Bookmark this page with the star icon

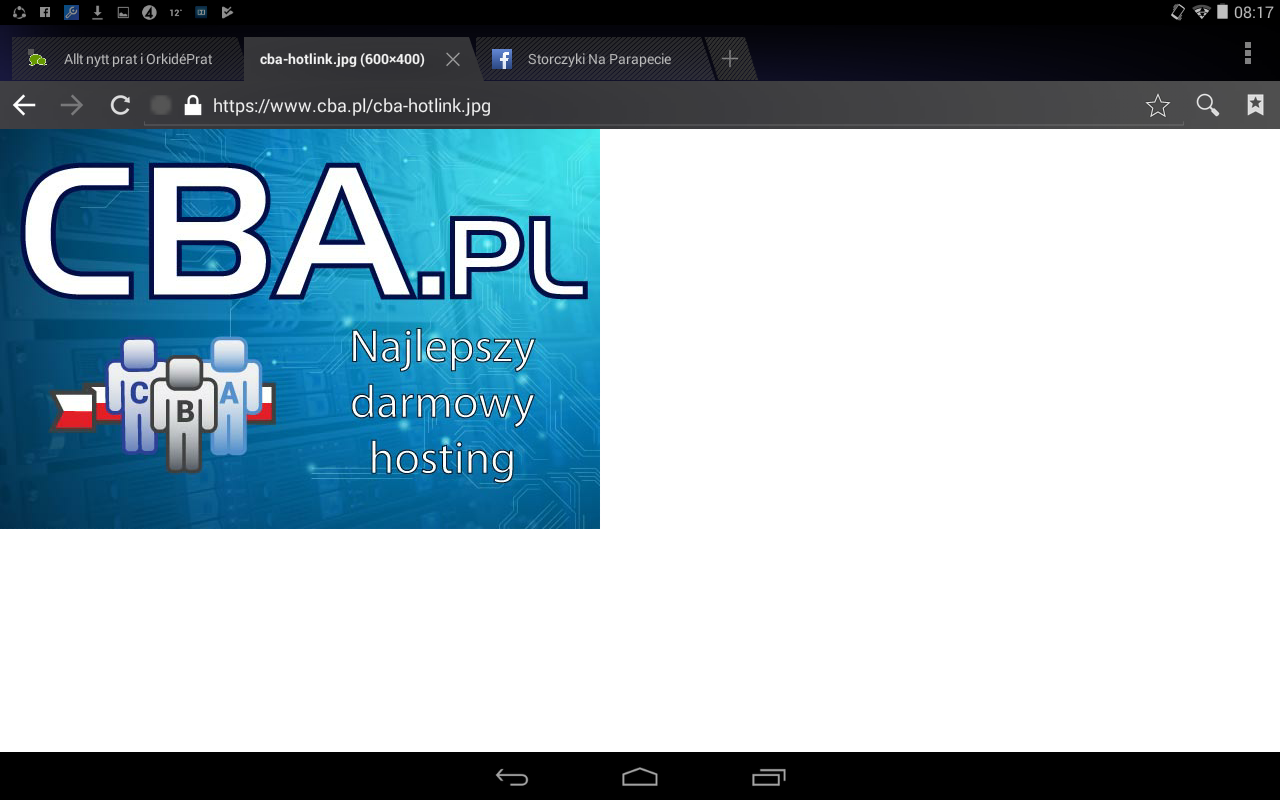(1158, 106)
